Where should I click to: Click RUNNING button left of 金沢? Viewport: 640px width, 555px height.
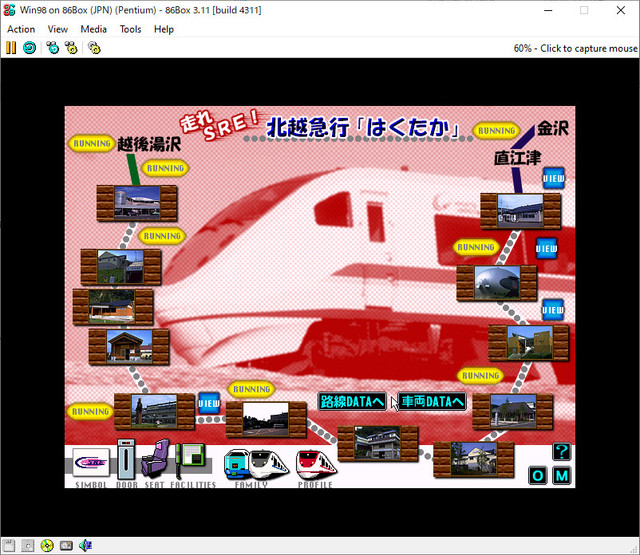[496, 131]
